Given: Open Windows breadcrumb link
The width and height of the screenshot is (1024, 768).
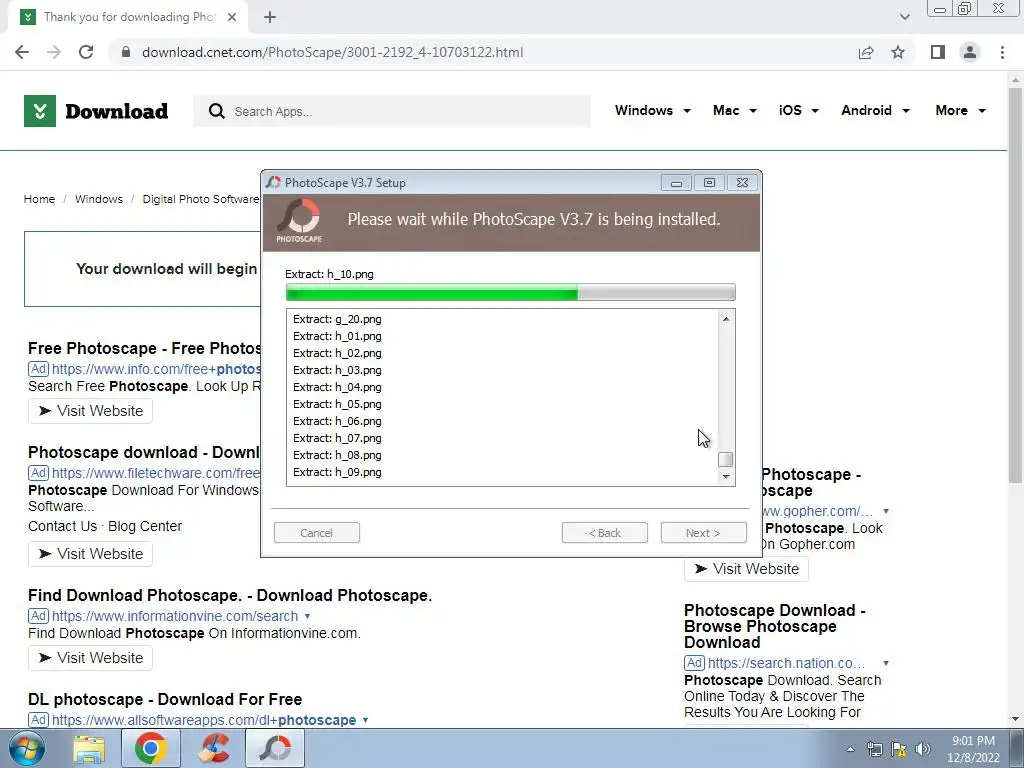Looking at the screenshot, I should click(99, 199).
